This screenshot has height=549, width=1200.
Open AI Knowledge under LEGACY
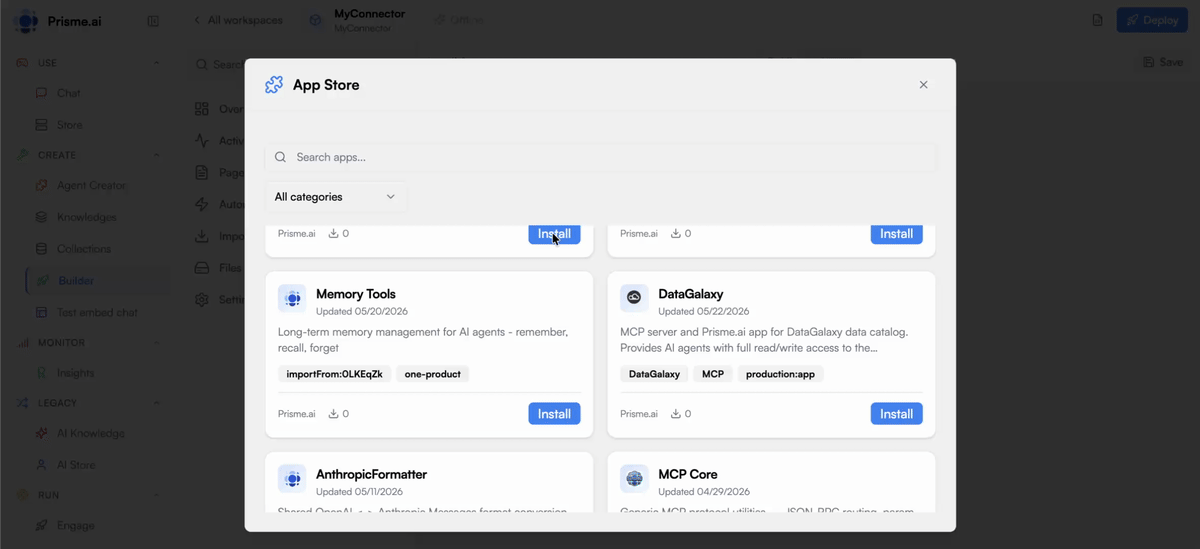[x=88, y=433]
